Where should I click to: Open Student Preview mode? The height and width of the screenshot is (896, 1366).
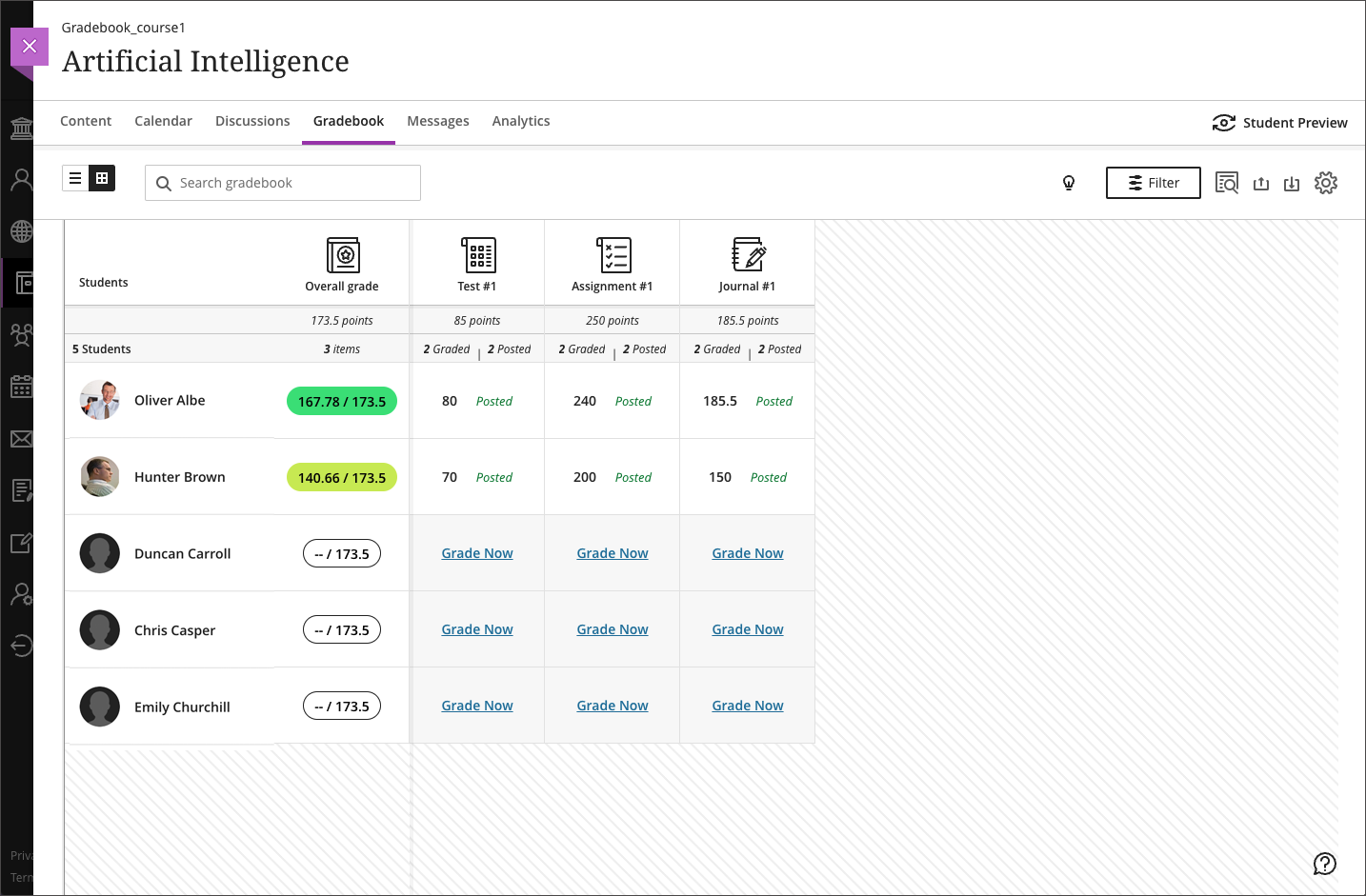pos(1279,123)
